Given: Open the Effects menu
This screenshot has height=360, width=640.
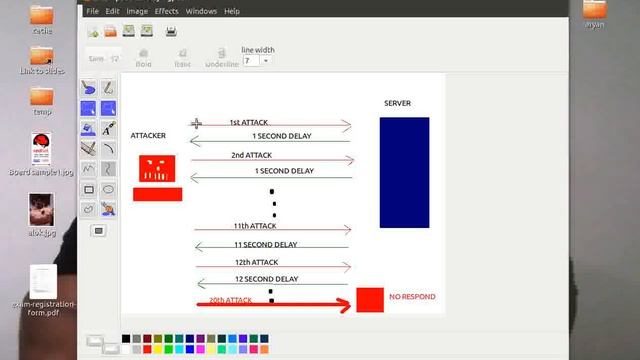Looking at the screenshot, I should point(167,11).
